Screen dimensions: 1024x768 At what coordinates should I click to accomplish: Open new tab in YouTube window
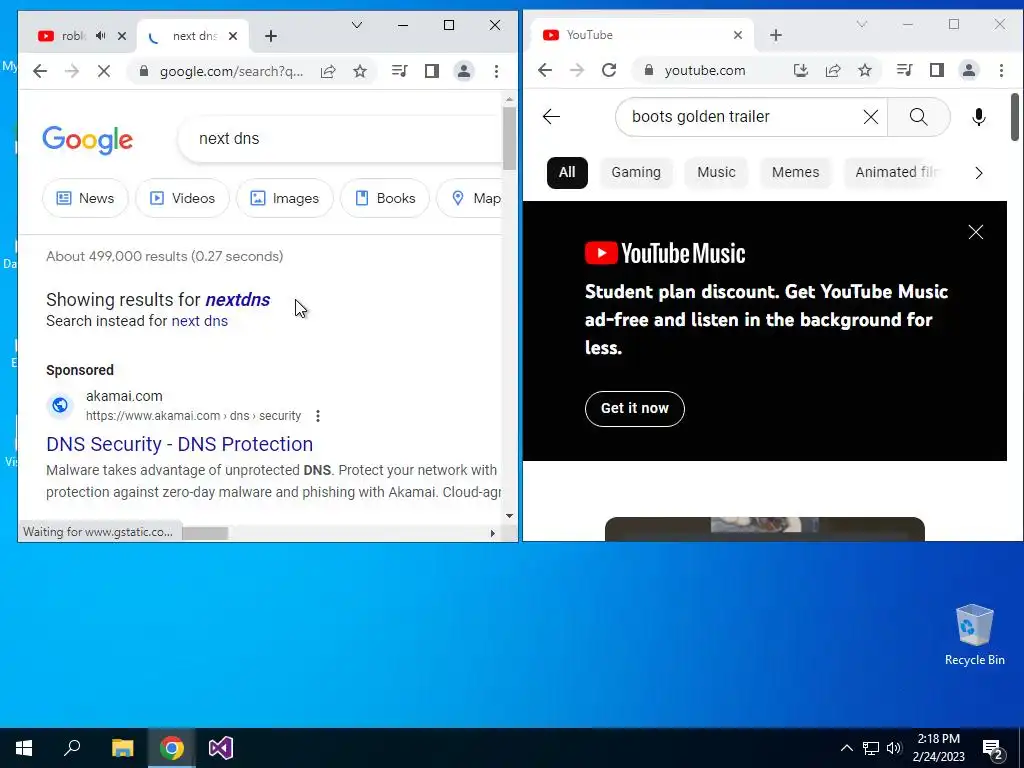(776, 35)
